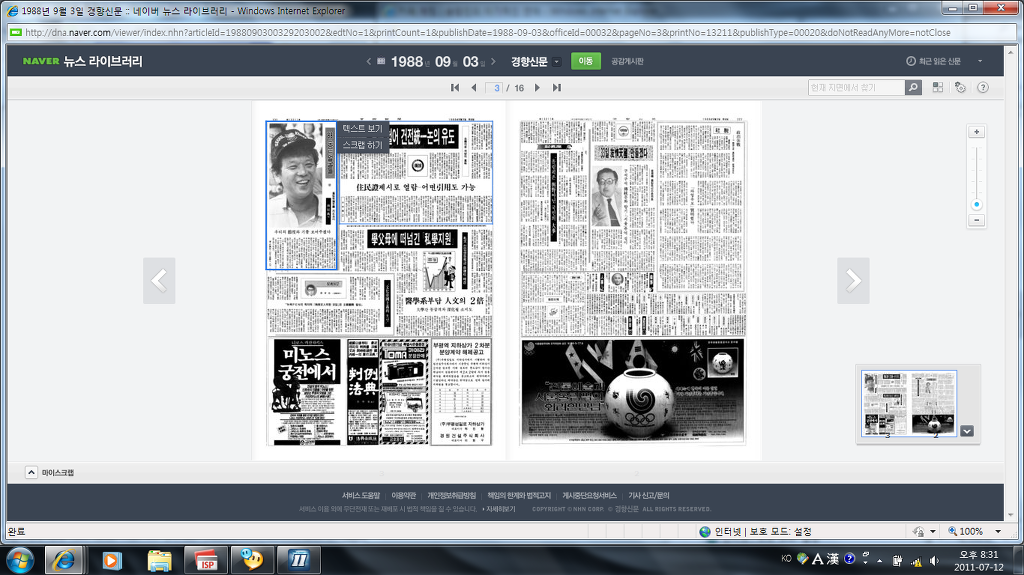
Task: Click the 자세히보기 footer link
Action: [500, 509]
